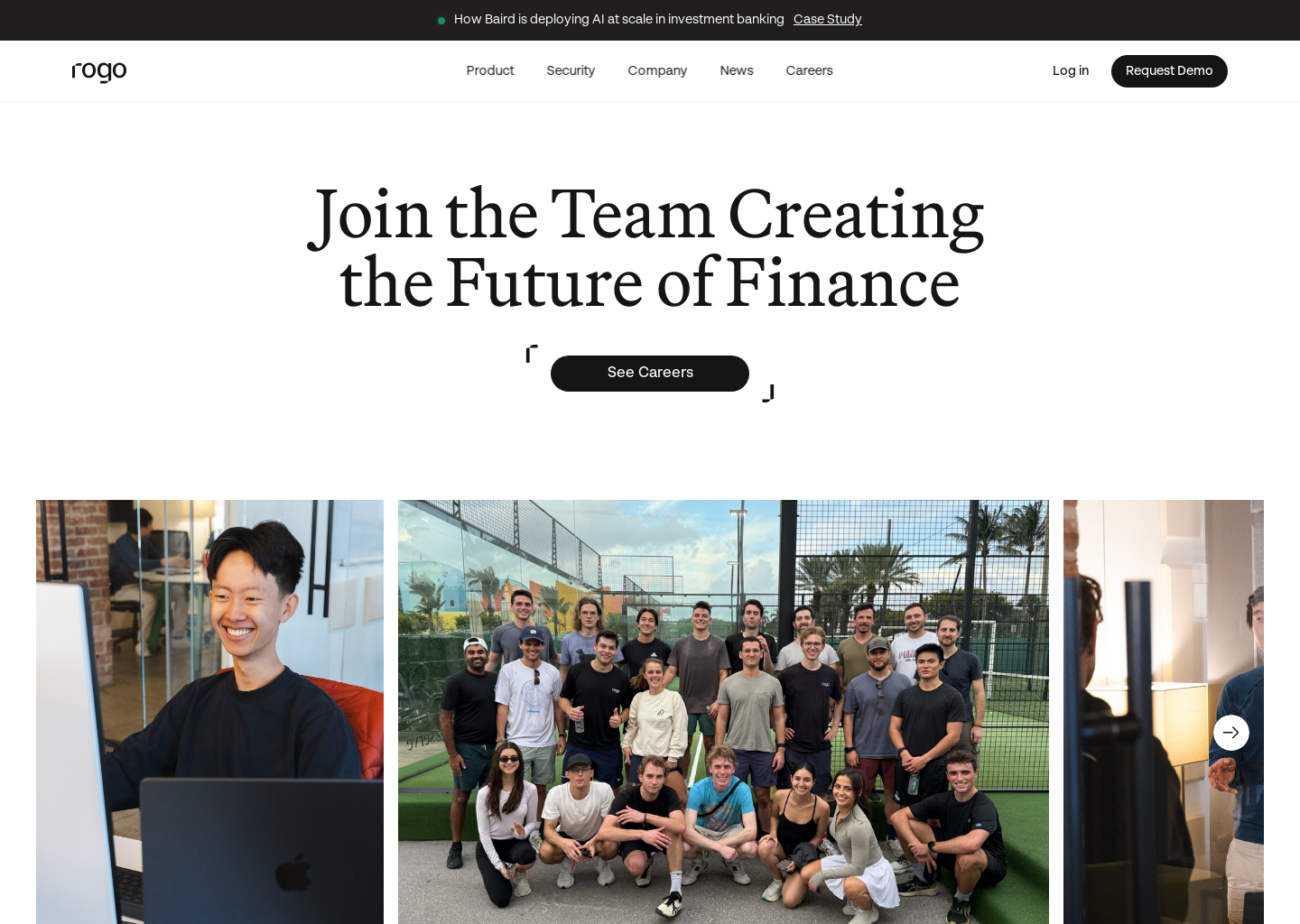This screenshot has width=1300, height=924.
Task: Click the 'Join the Team' headline
Action: (x=646, y=248)
